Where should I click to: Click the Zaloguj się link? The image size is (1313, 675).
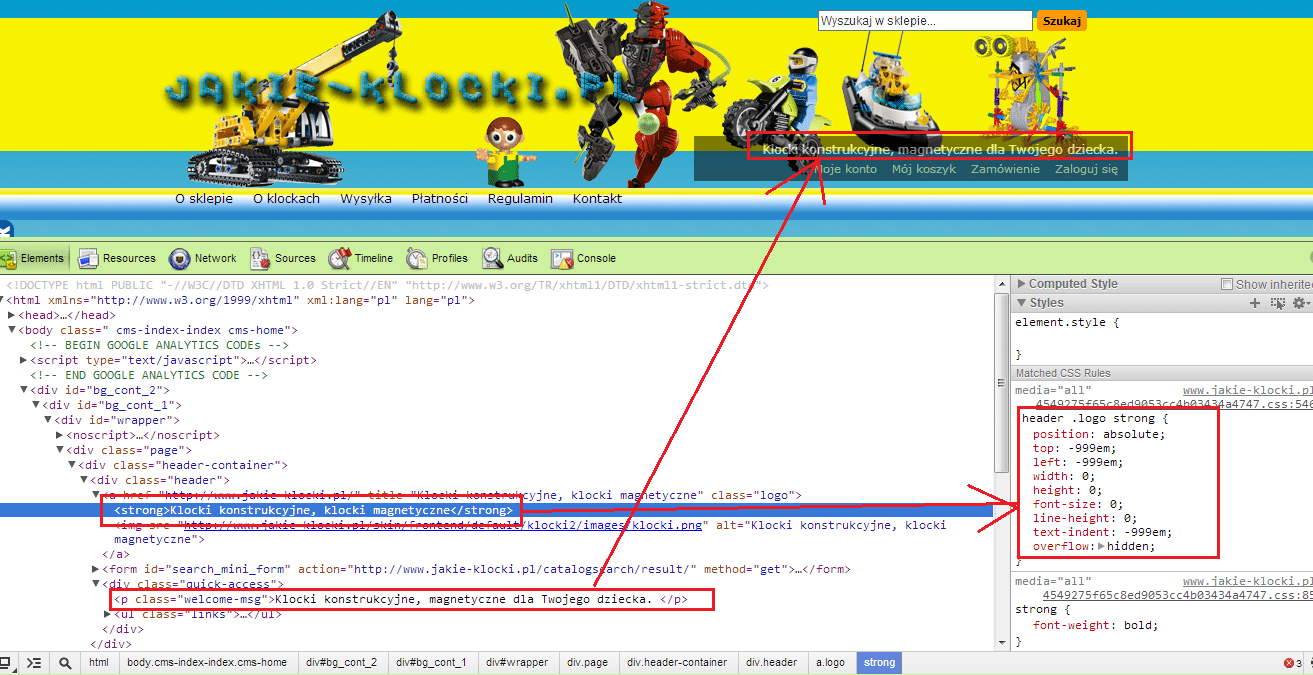[1086, 169]
